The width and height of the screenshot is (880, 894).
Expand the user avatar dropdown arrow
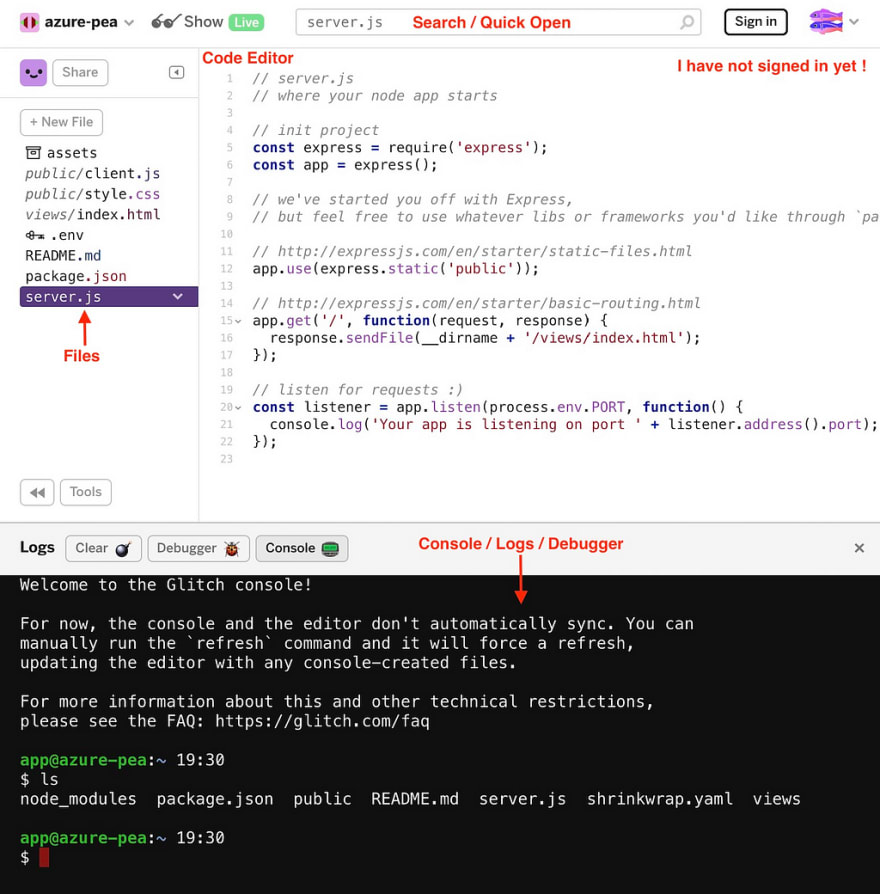tap(854, 22)
